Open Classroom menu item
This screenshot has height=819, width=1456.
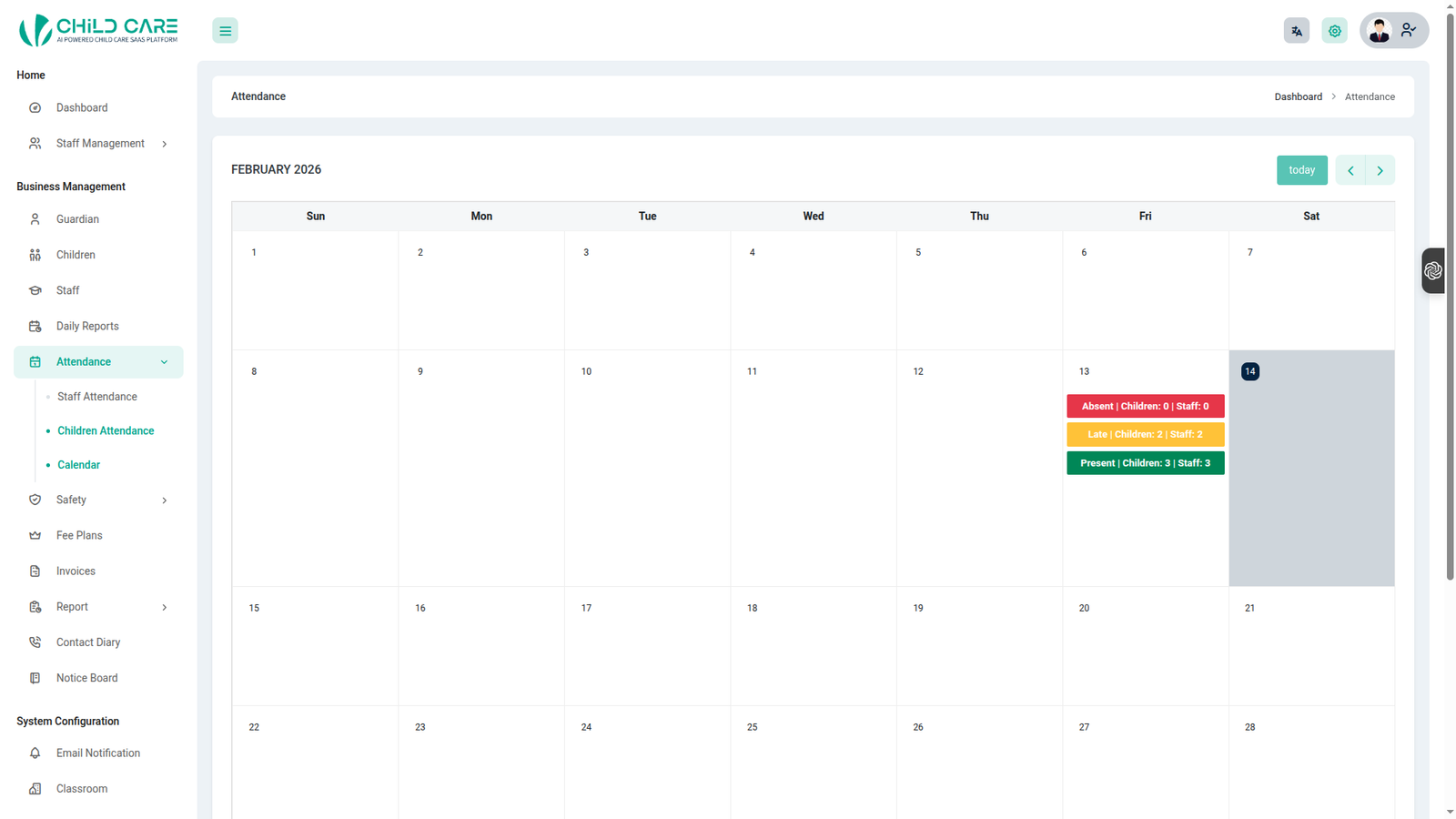click(x=98, y=789)
